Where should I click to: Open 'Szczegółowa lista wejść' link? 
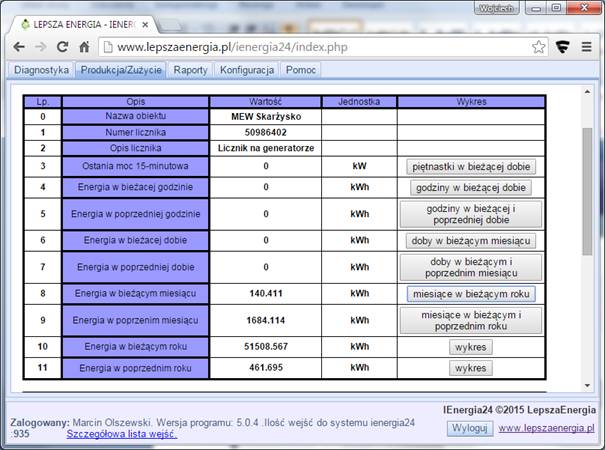122,434
